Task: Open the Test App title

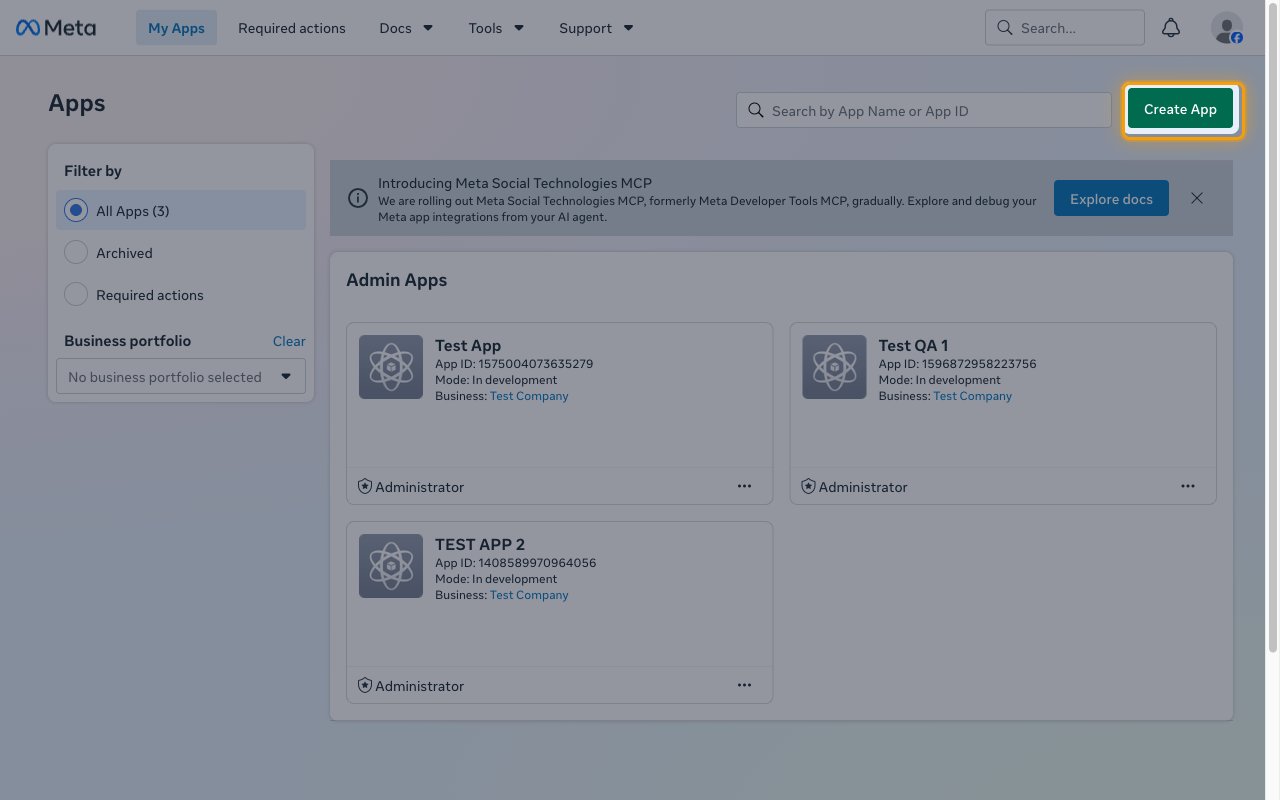Action: tap(468, 346)
